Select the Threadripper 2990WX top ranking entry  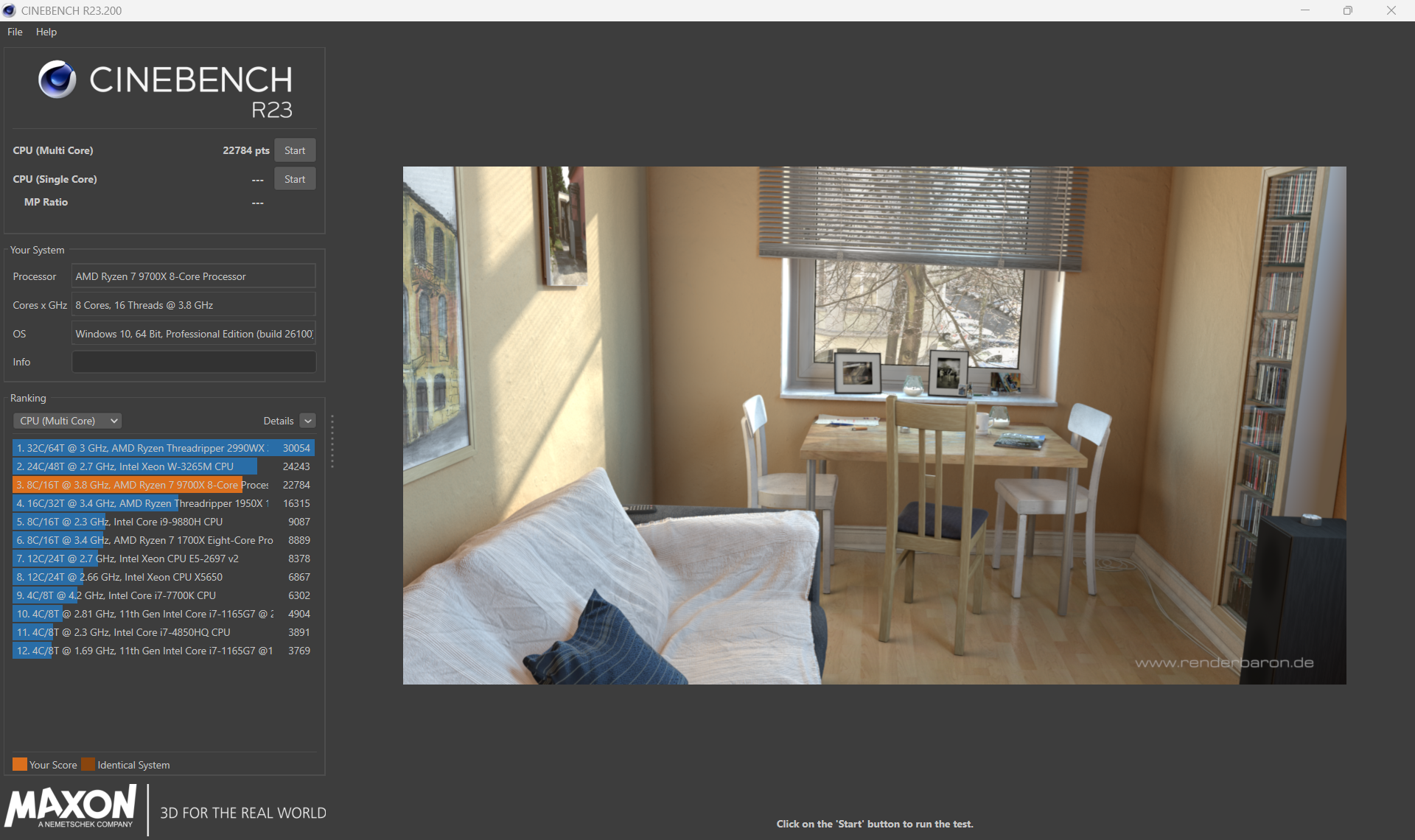[147, 447]
